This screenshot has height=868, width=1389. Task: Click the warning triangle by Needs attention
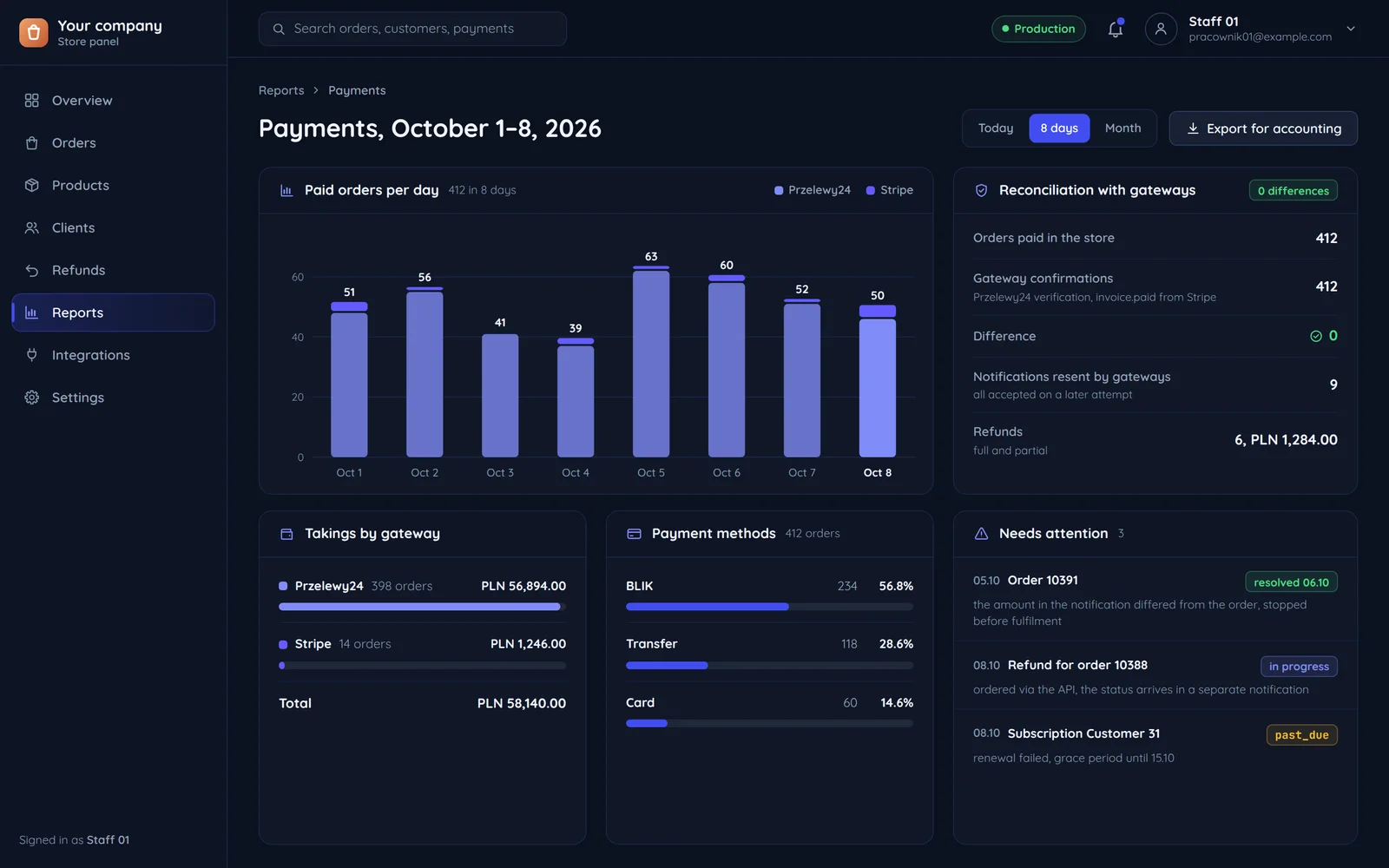[981, 534]
